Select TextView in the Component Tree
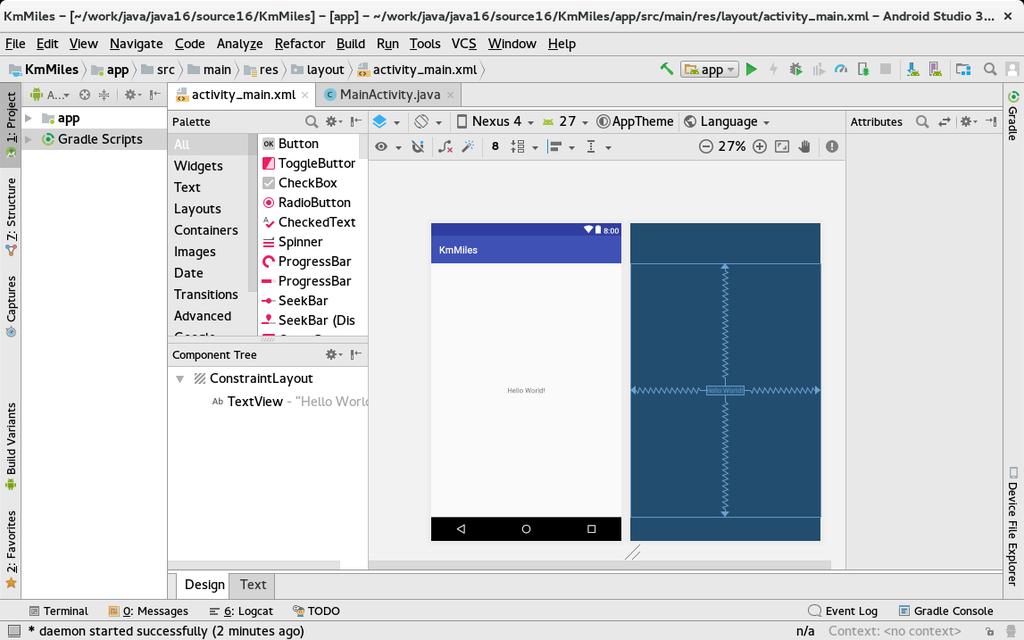1024x640 pixels. (255, 402)
